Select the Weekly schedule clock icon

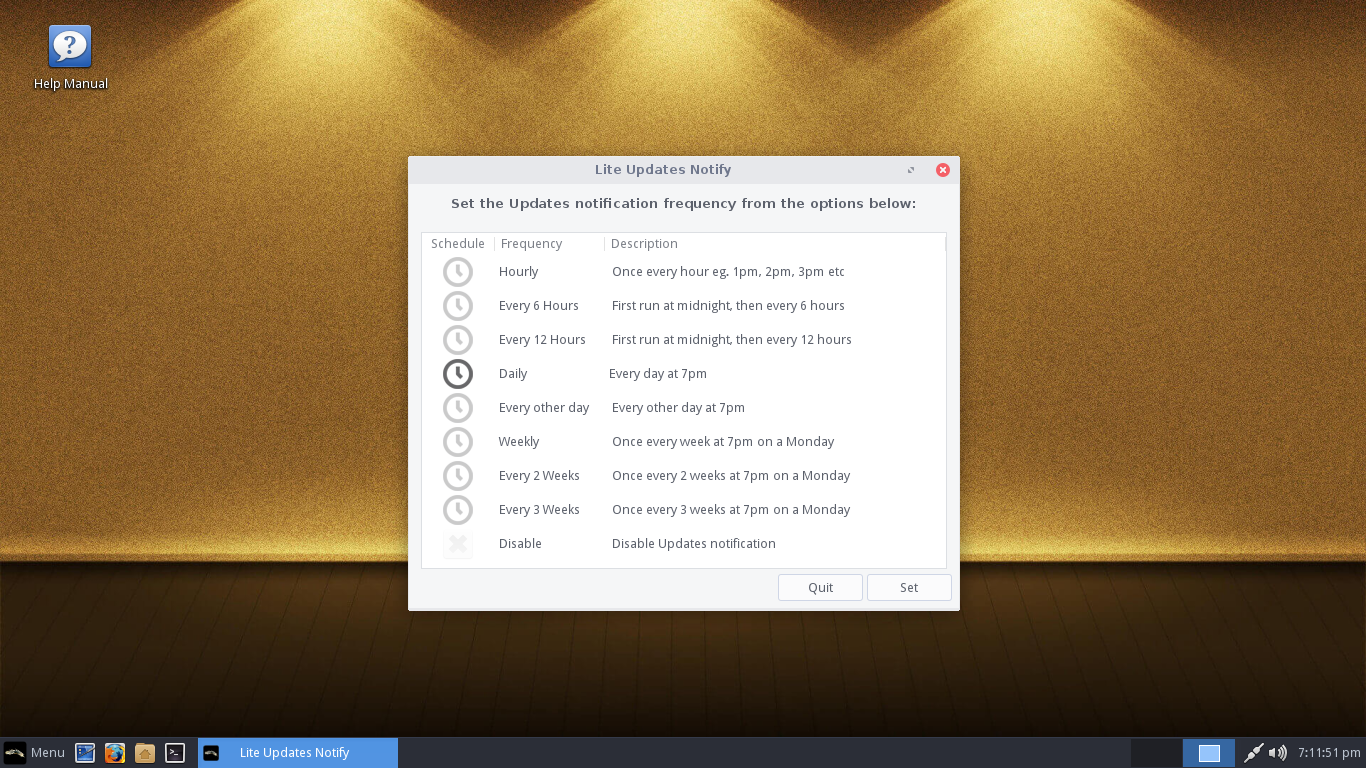[x=458, y=442]
